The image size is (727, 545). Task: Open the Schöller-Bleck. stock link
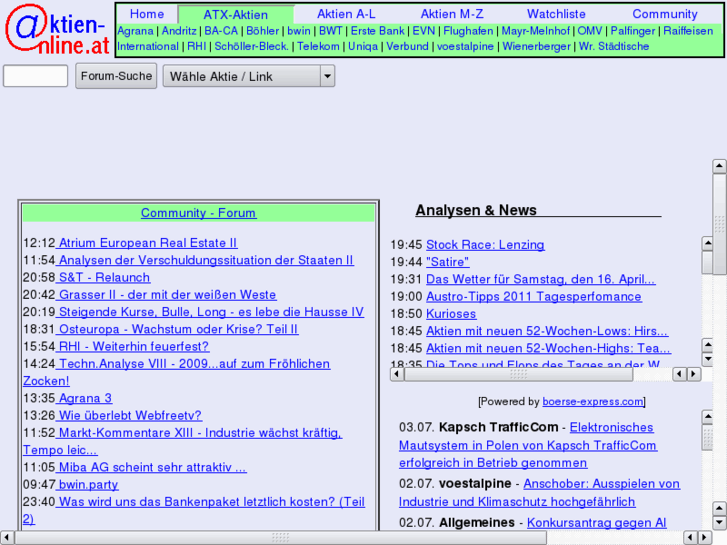point(251,46)
